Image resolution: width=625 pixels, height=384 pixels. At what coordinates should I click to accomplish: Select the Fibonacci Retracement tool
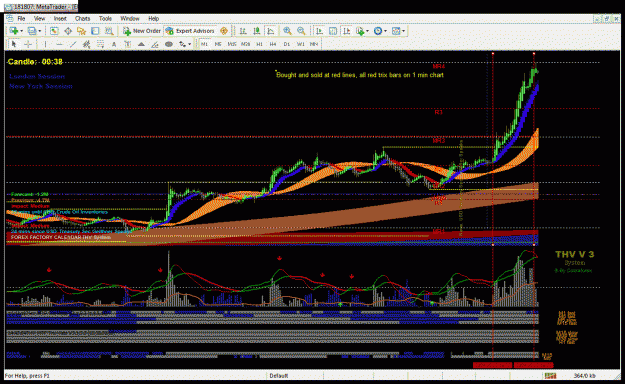point(100,44)
